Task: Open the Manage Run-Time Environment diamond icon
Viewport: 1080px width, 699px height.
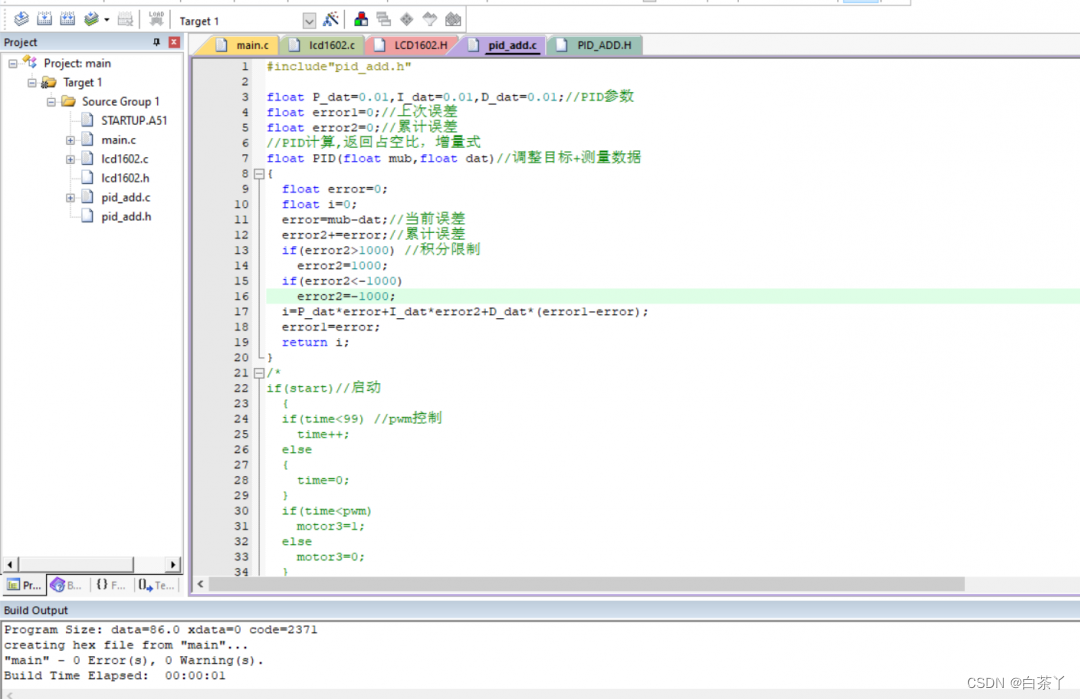Action: (x=406, y=19)
